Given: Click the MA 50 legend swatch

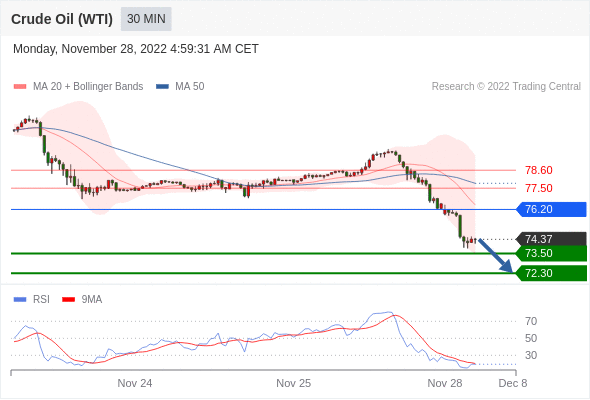Looking at the screenshot, I should pyautogui.click(x=162, y=87).
